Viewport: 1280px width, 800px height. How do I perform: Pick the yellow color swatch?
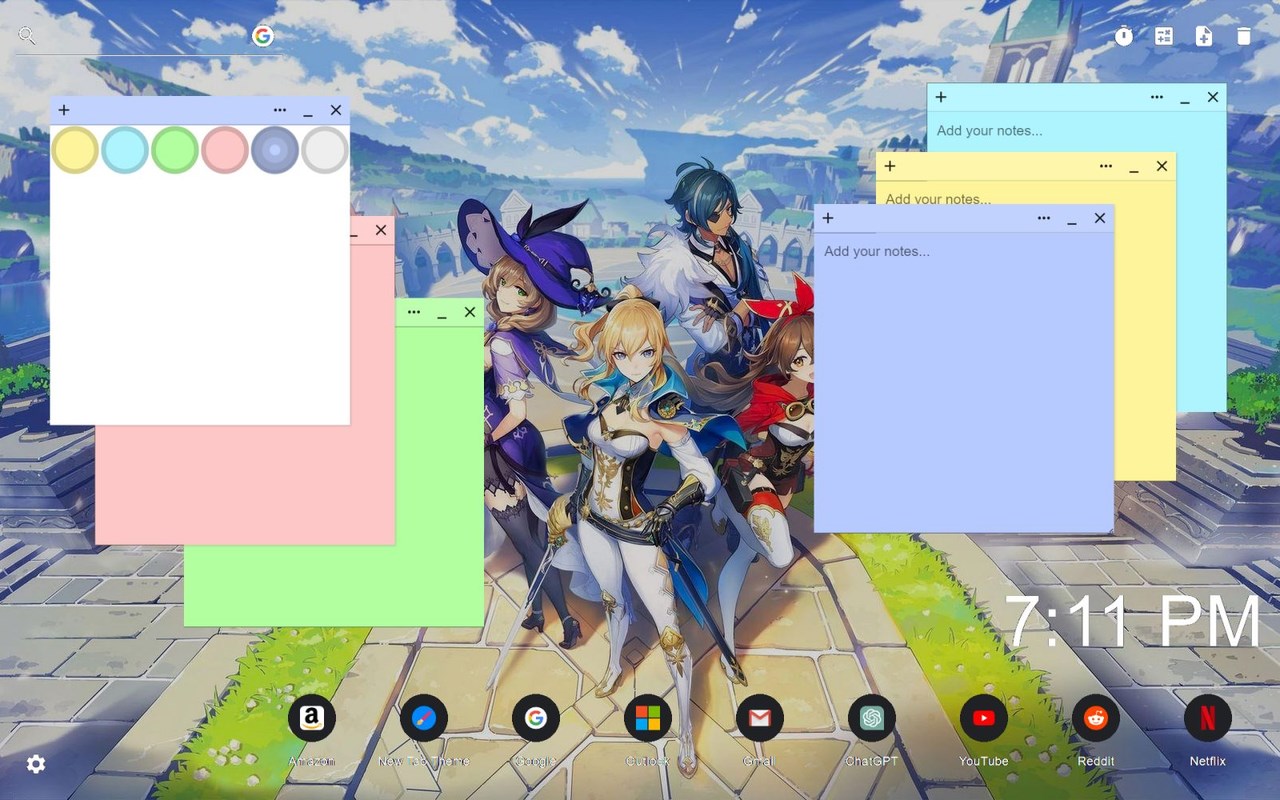tap(75, 150)
